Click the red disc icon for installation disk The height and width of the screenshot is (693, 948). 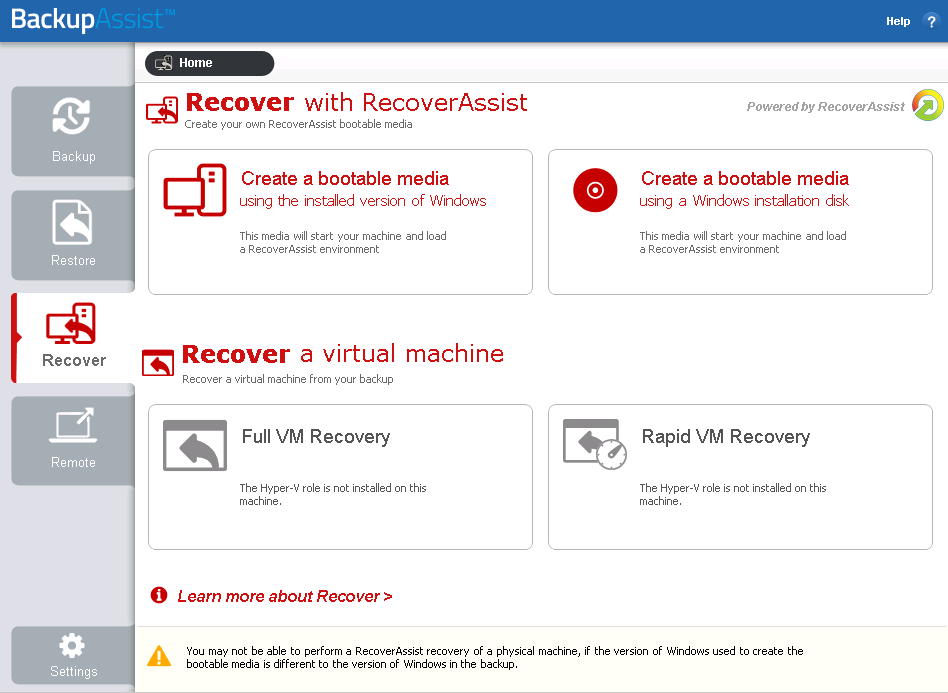(x=595, y=190)
